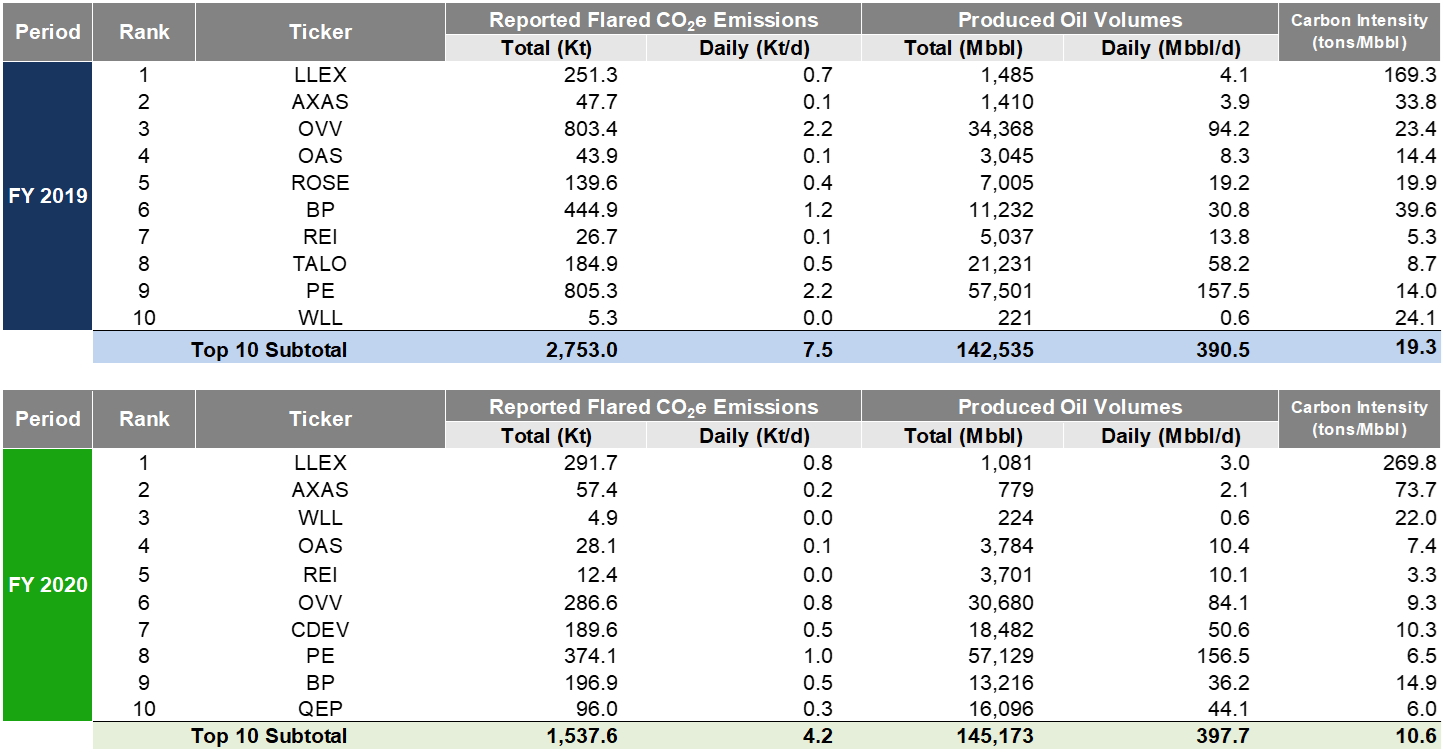
Task: Select BP ticker in FY 2019 table
Action: (320, 210)
